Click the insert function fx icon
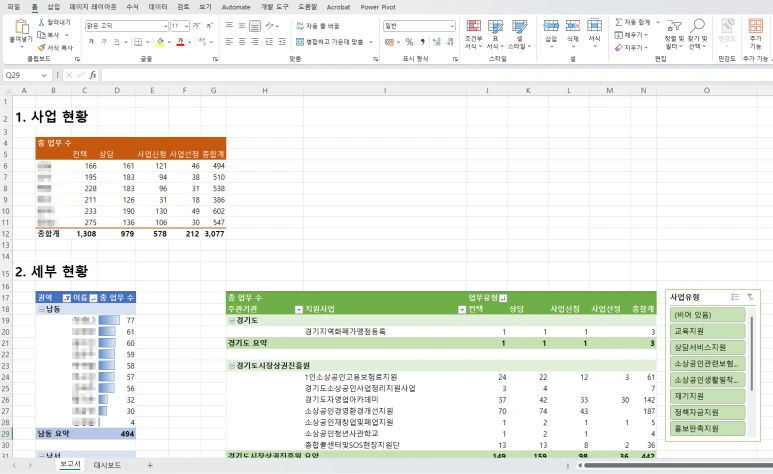This screenshot has width=773, height=474. (93, 75)
